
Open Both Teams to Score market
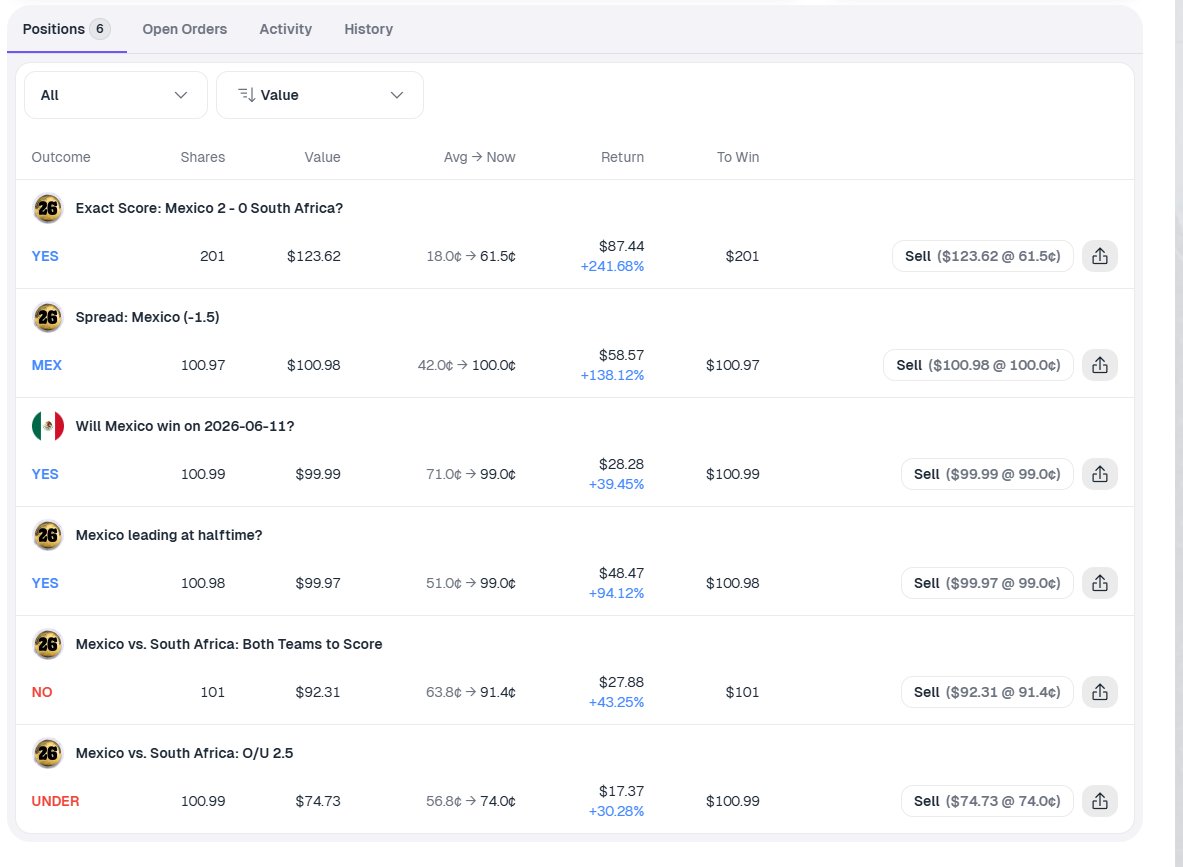(229, 644)
